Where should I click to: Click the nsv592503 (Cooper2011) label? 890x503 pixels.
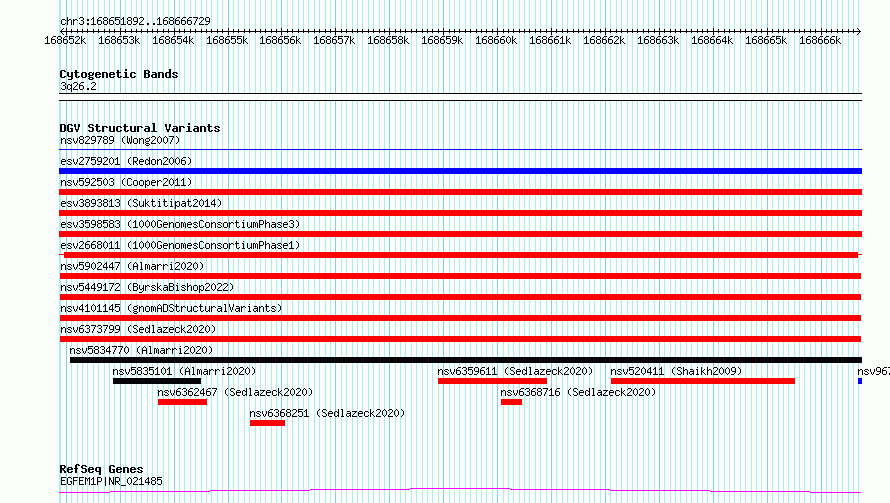pos(126,182)
